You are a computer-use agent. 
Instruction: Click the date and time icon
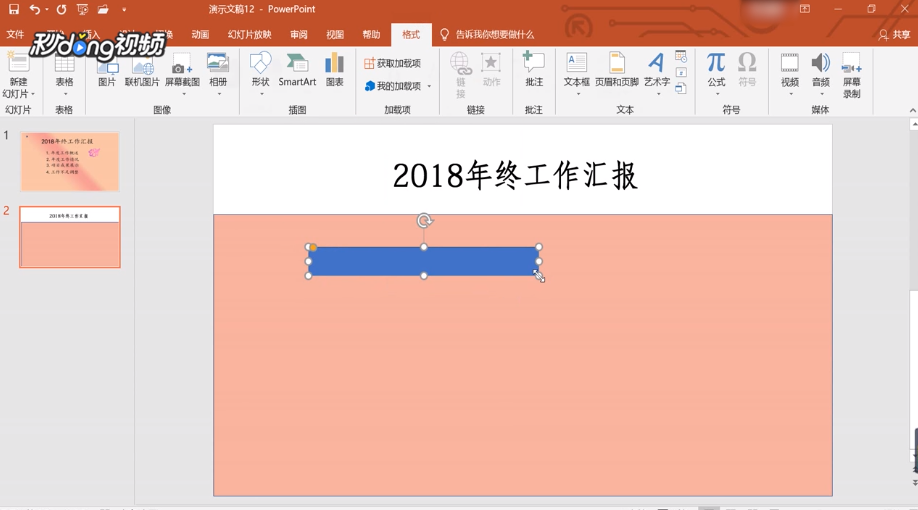click(681, 57)
